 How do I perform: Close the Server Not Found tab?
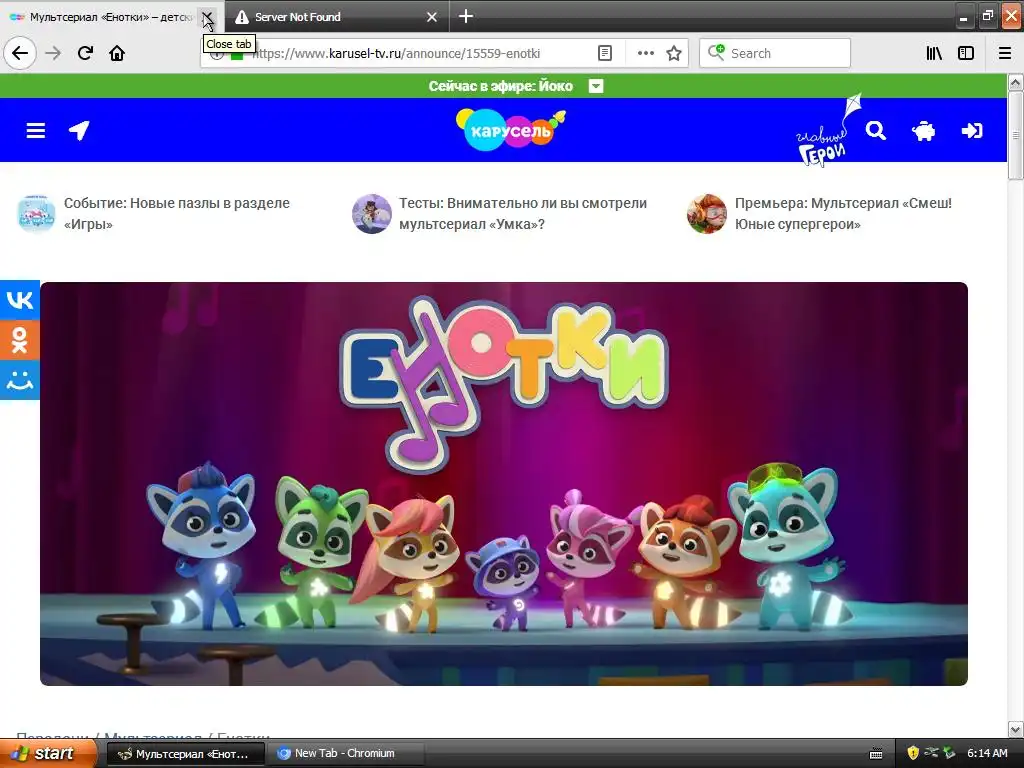pos(432,17)
